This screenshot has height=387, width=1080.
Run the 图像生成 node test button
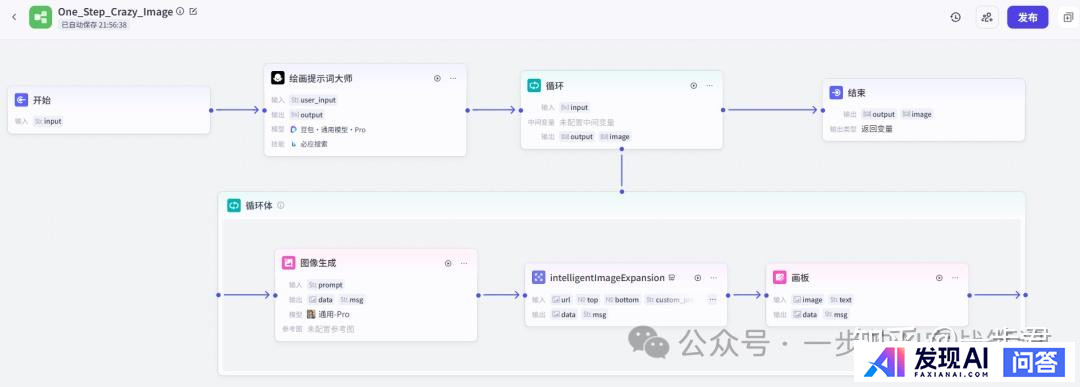tap(448, 263)
